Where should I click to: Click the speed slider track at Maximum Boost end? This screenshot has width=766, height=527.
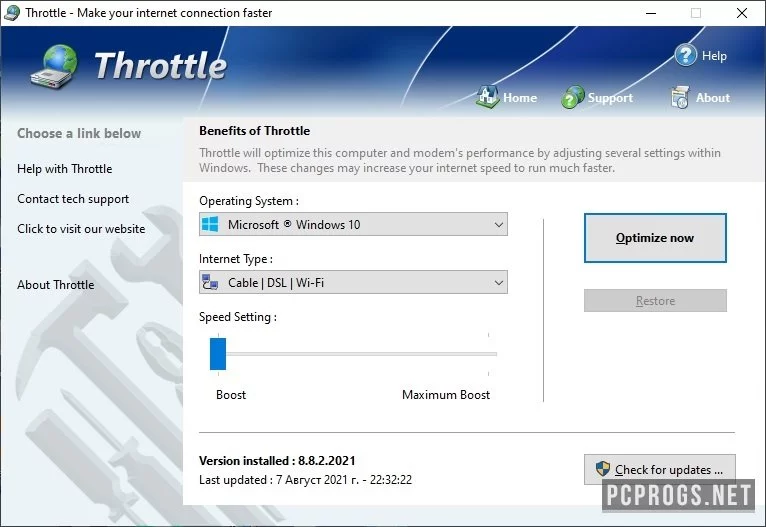click(489, 354)
